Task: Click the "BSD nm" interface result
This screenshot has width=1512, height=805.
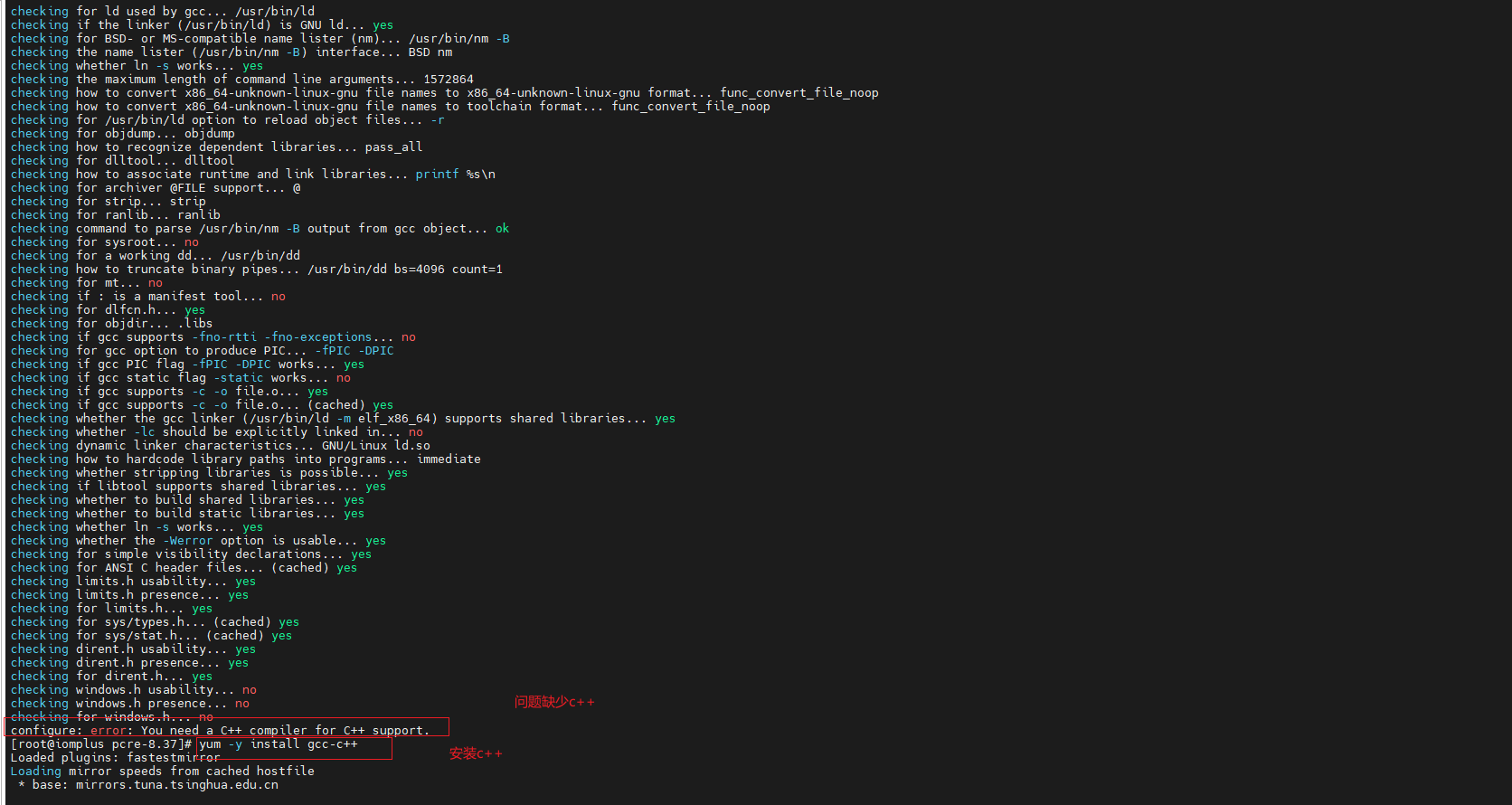Action: 430,52
